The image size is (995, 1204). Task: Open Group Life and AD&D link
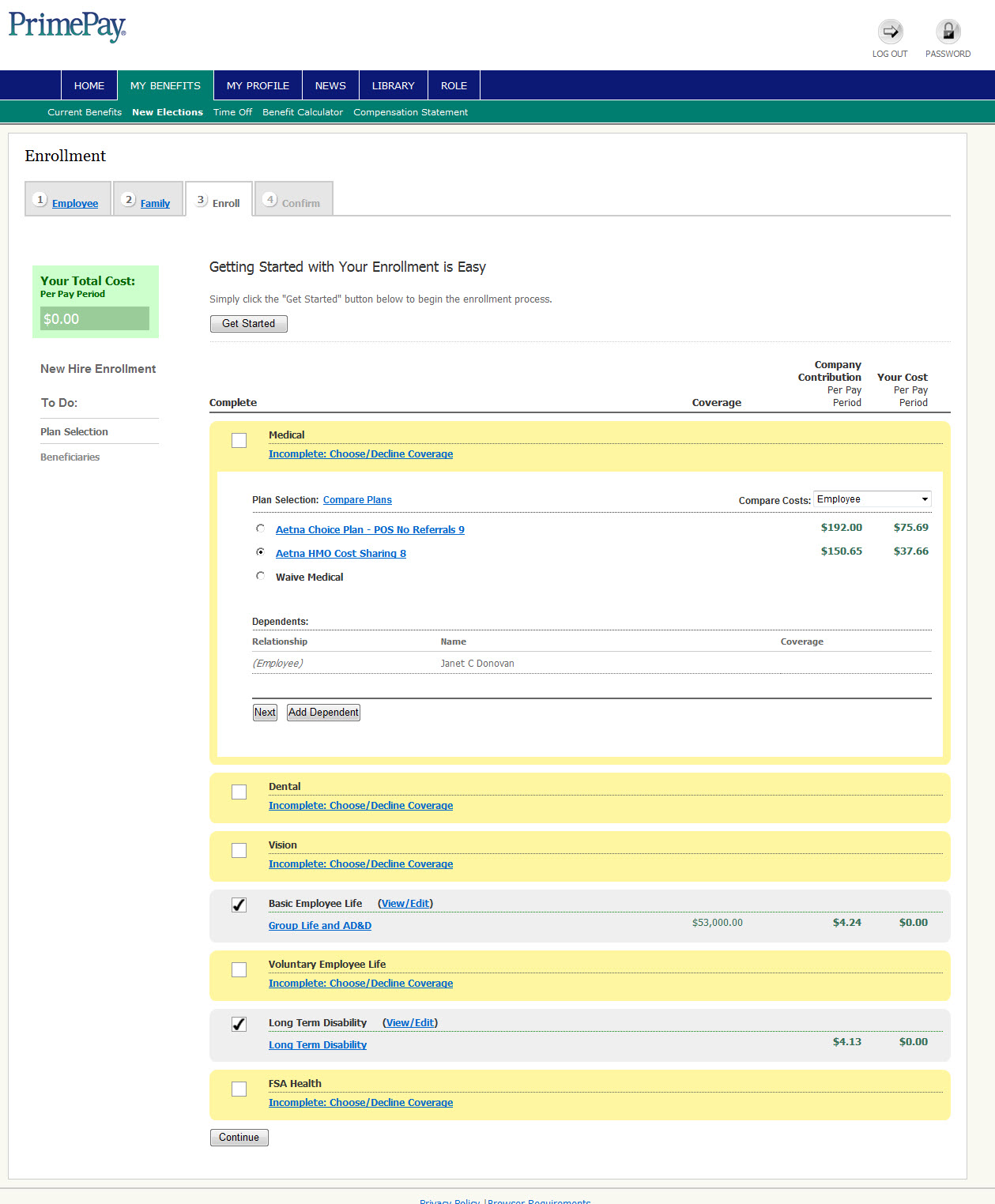(x=320, y=926)
